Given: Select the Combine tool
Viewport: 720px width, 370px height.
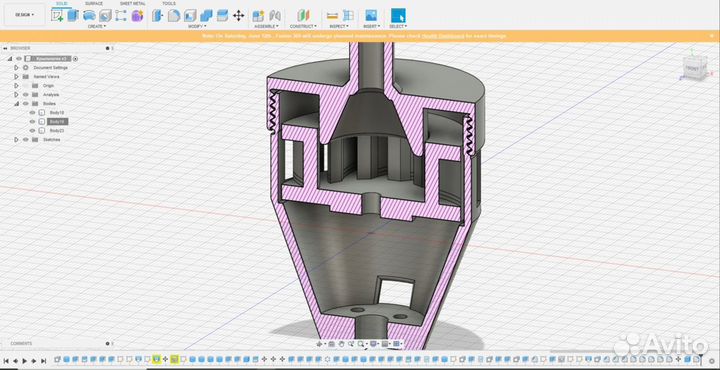Looking at the screenshot, I should pyautogui.click(x=206, y=16).
